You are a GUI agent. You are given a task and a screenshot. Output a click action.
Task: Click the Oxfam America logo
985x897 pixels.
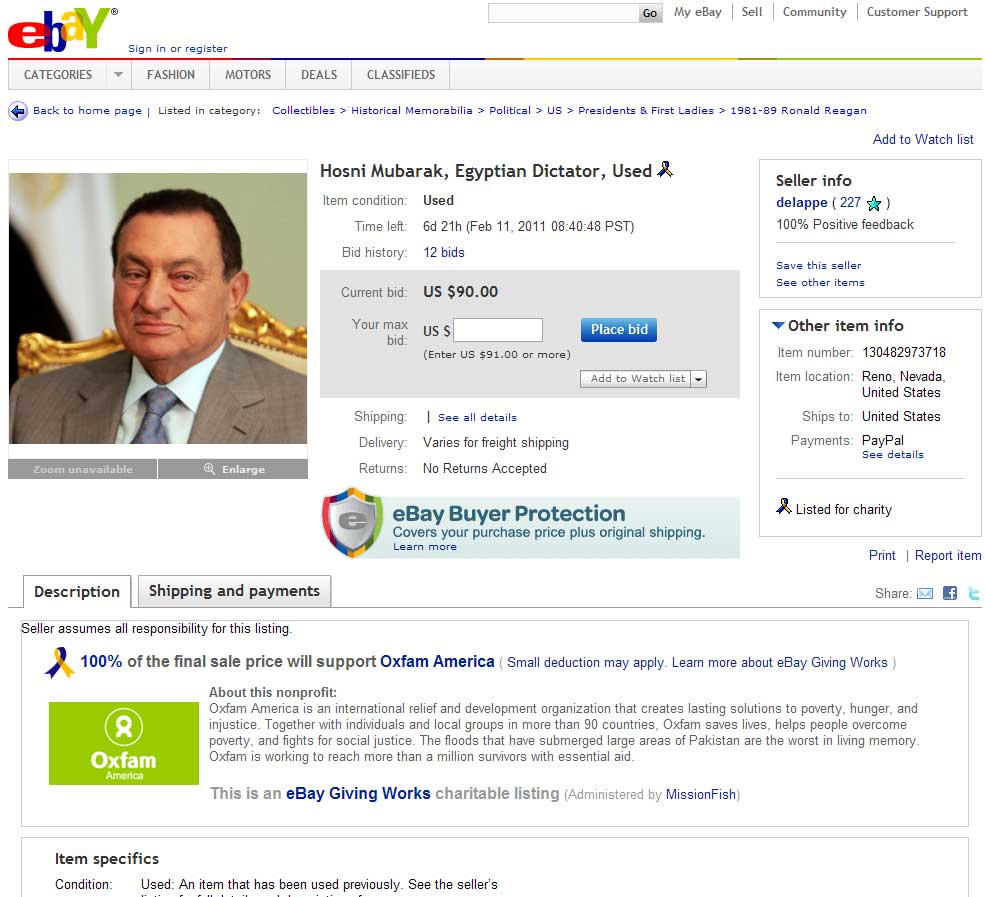(x=124, y=743)
